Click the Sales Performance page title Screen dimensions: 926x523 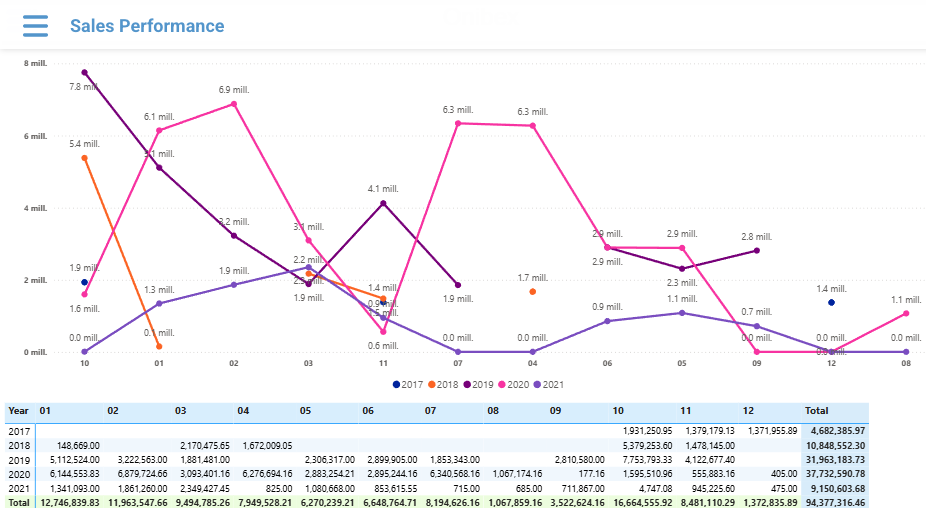pos(147,26)
